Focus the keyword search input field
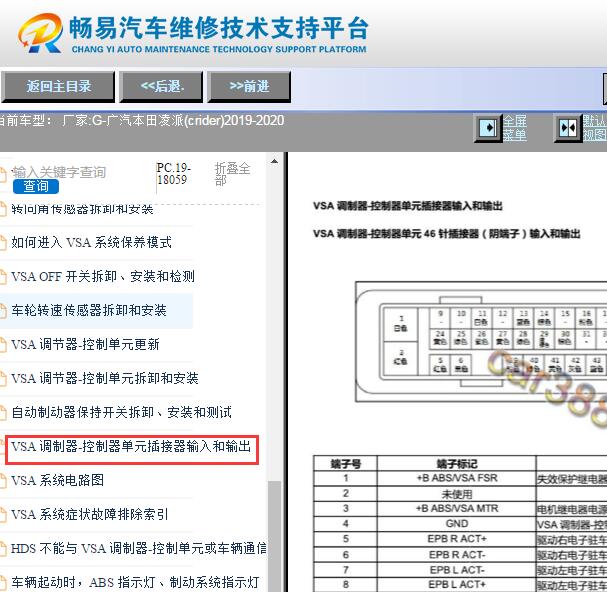Image resolution: width=607 pixels, height=592 pixels. (81, 172)
